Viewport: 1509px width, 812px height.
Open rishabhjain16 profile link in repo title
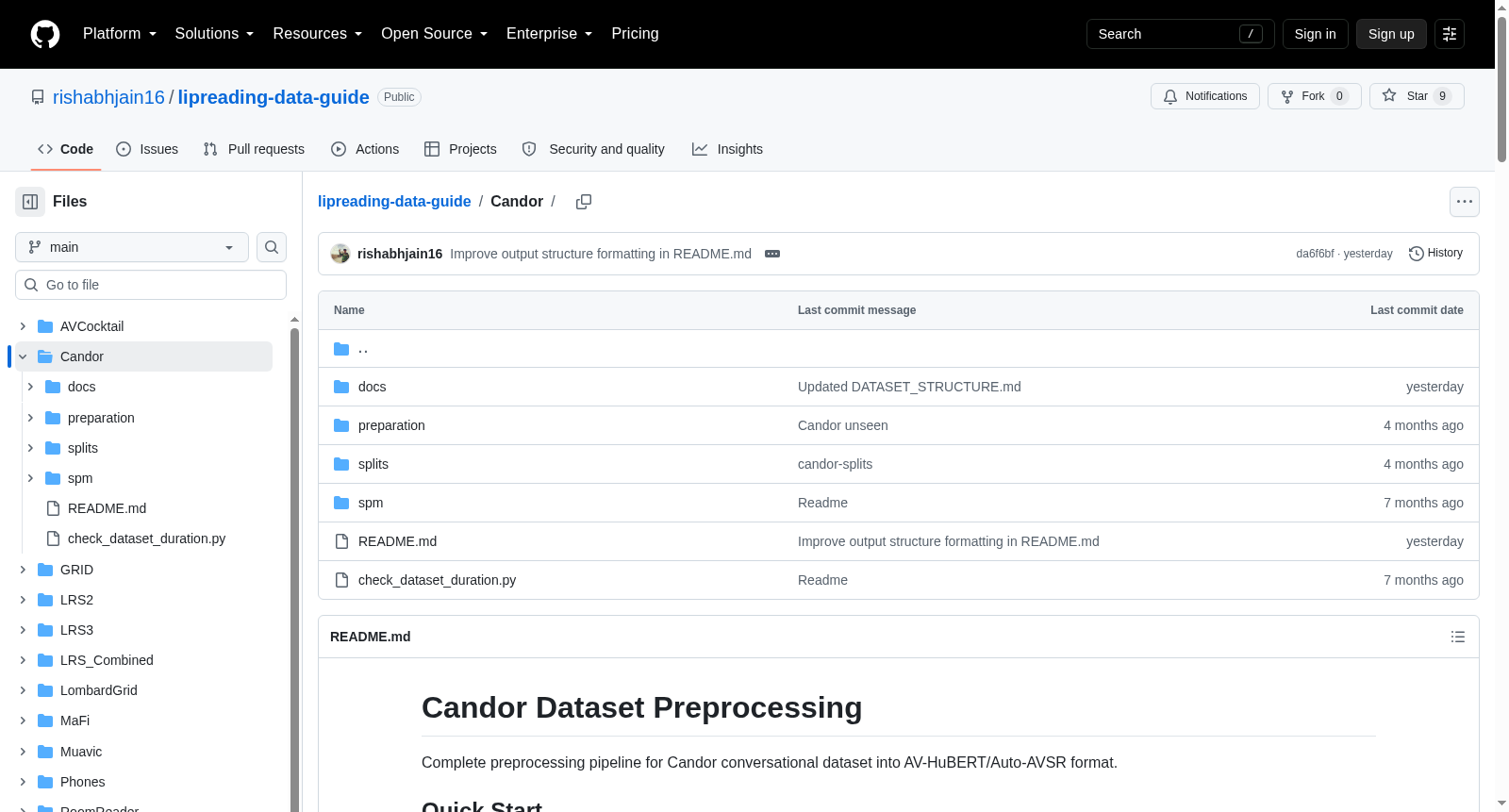[x=108, y=97]
